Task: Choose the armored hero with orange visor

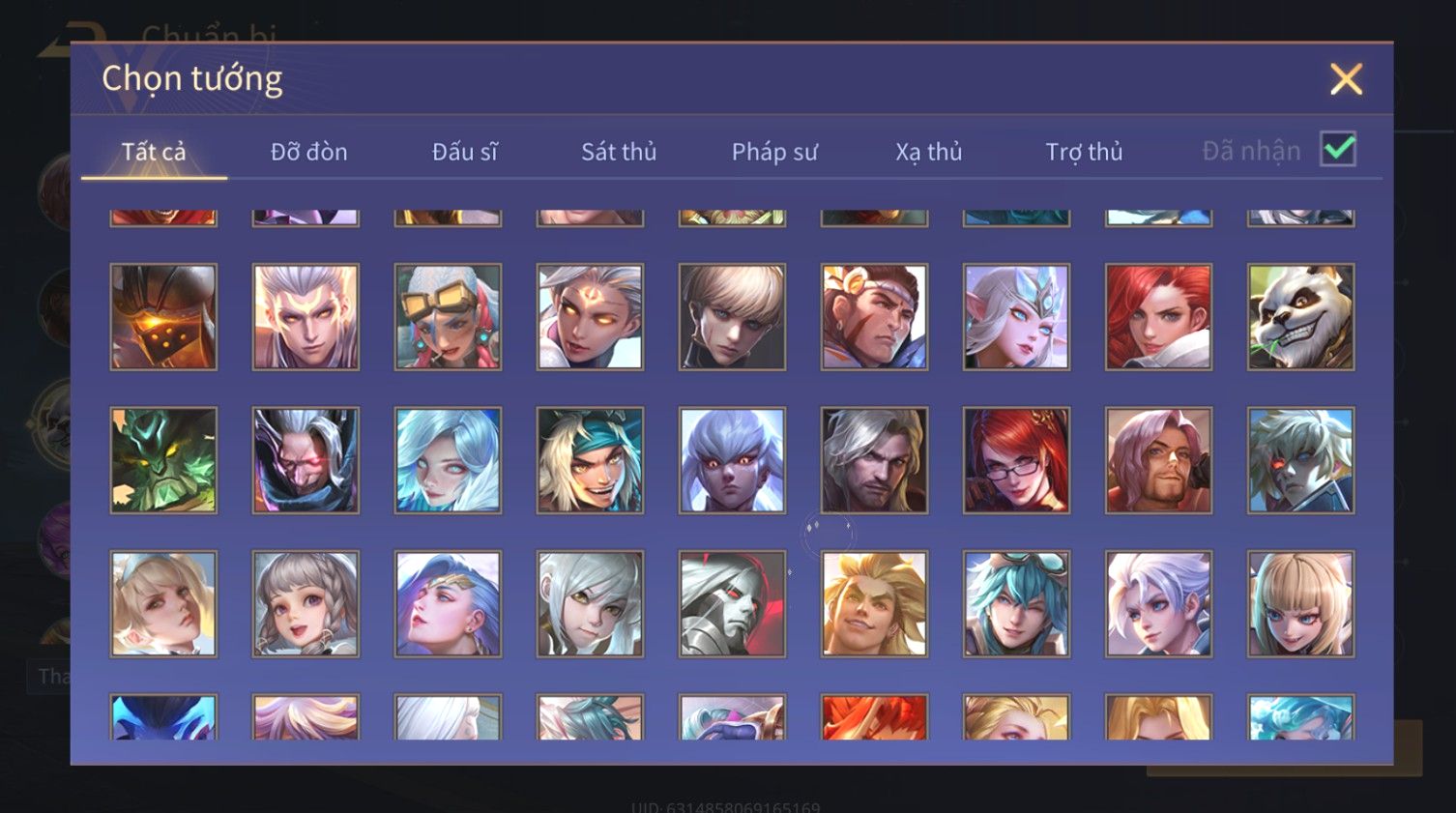Action: coord(163,317)
